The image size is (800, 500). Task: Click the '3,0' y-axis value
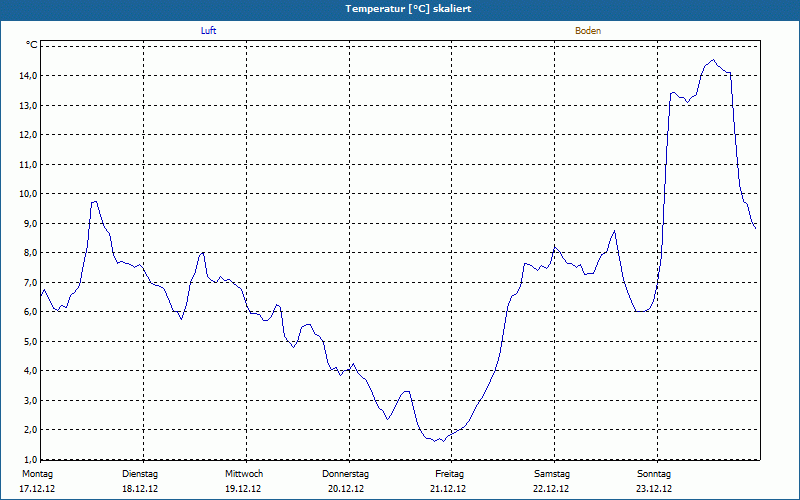coord(30,401)
